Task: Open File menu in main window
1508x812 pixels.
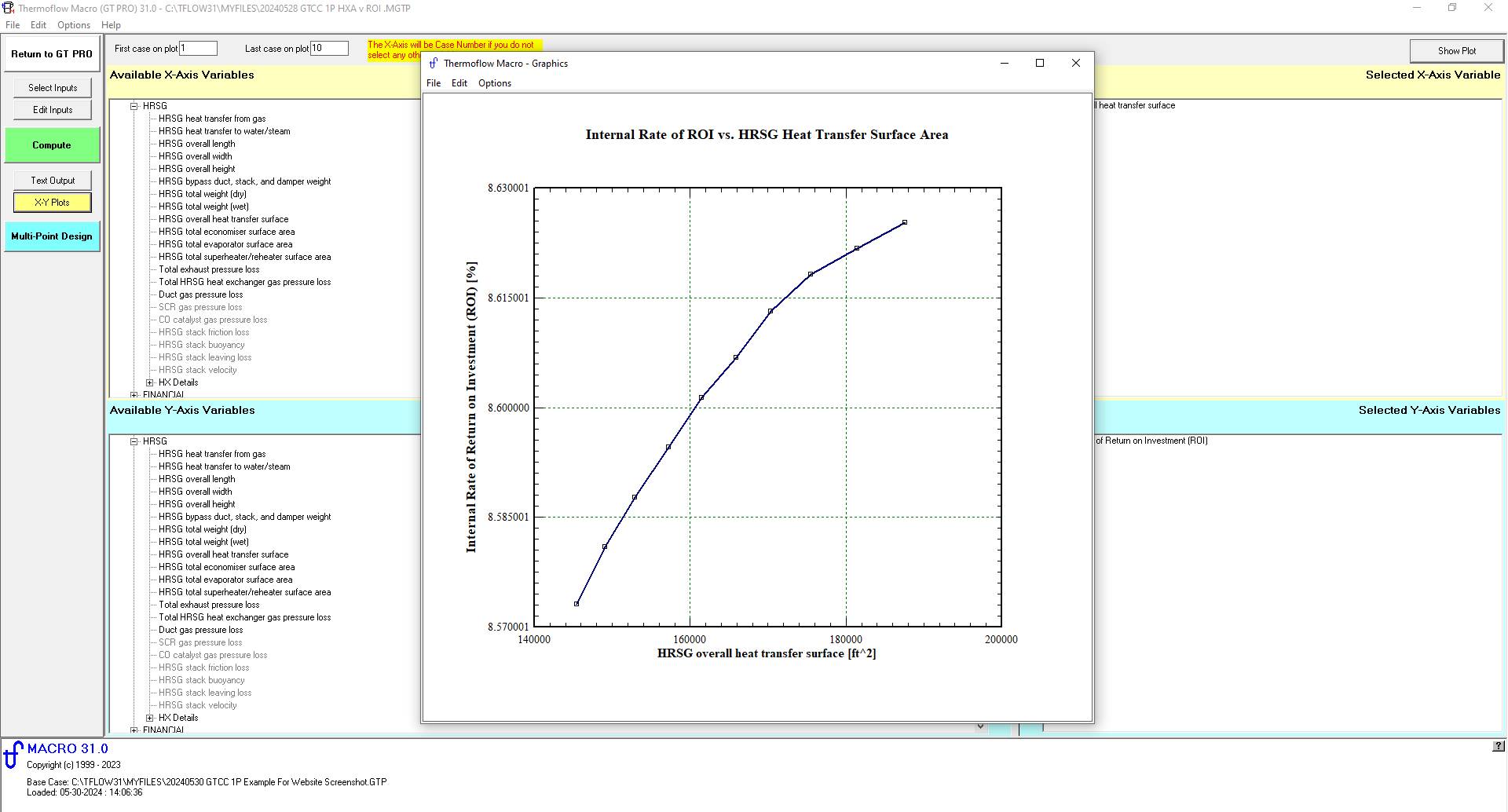Action: [x=13, y=25]
